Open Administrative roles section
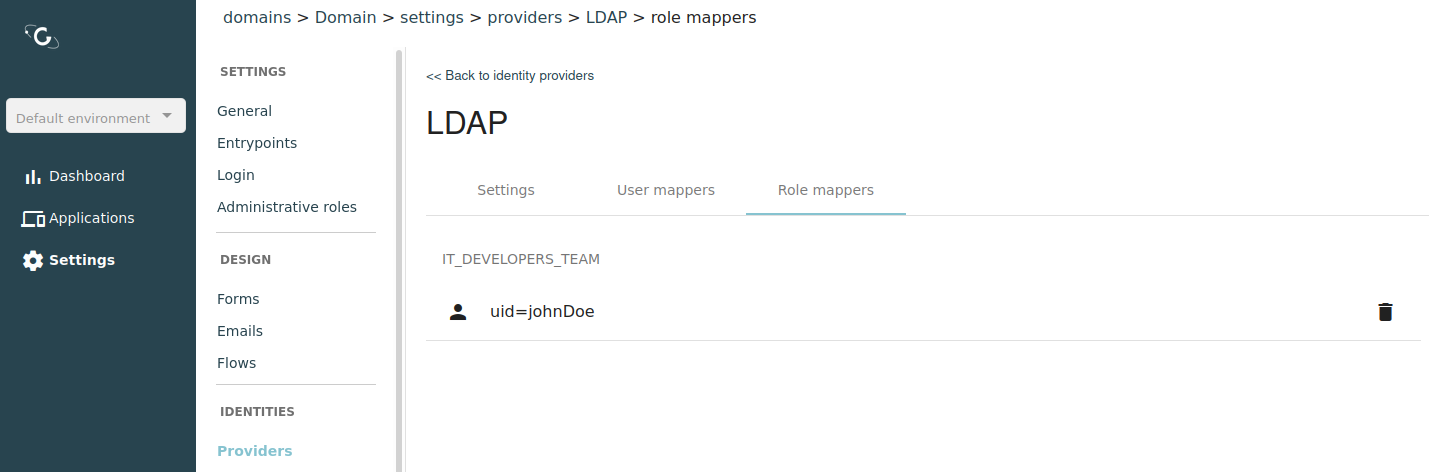The height and width of the screenshot is (472, 1429). [287, 207]
